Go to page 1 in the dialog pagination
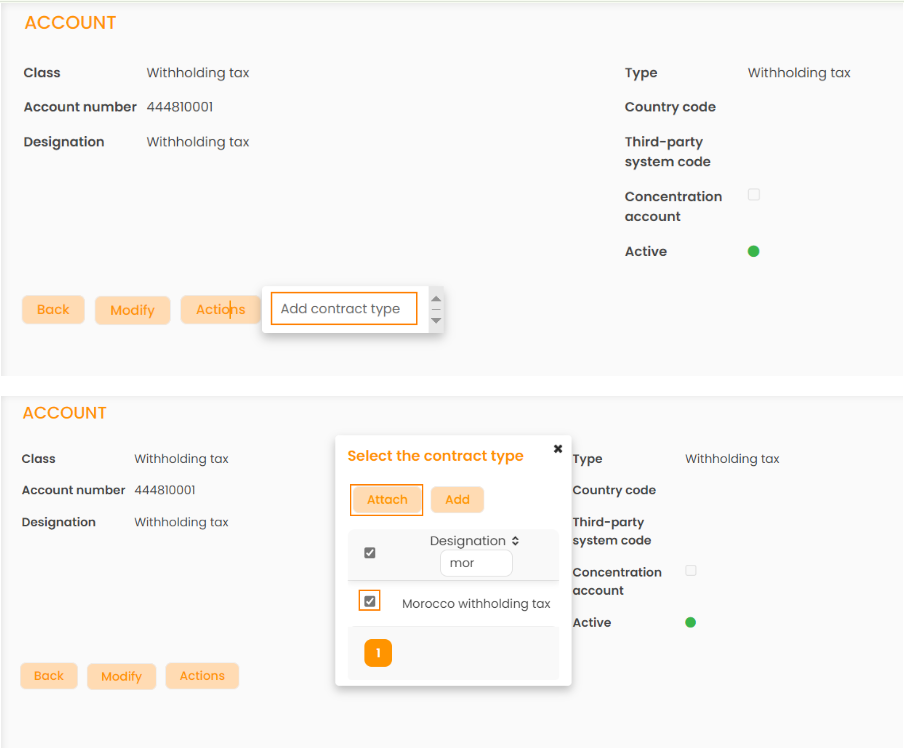Viewport: 904px width, 748px height. tap(378, 653)
